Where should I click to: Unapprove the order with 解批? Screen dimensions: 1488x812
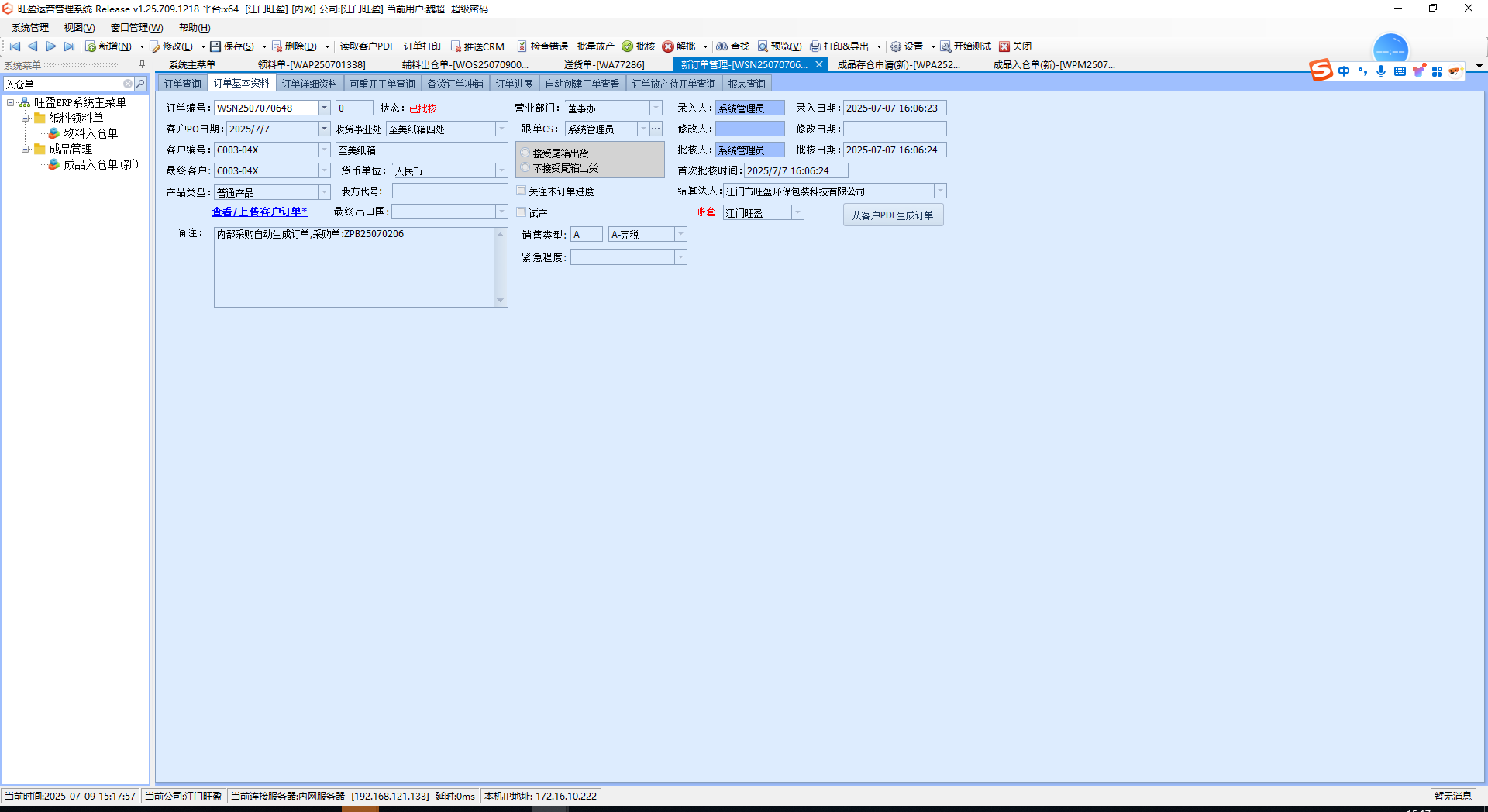point(679,46)
